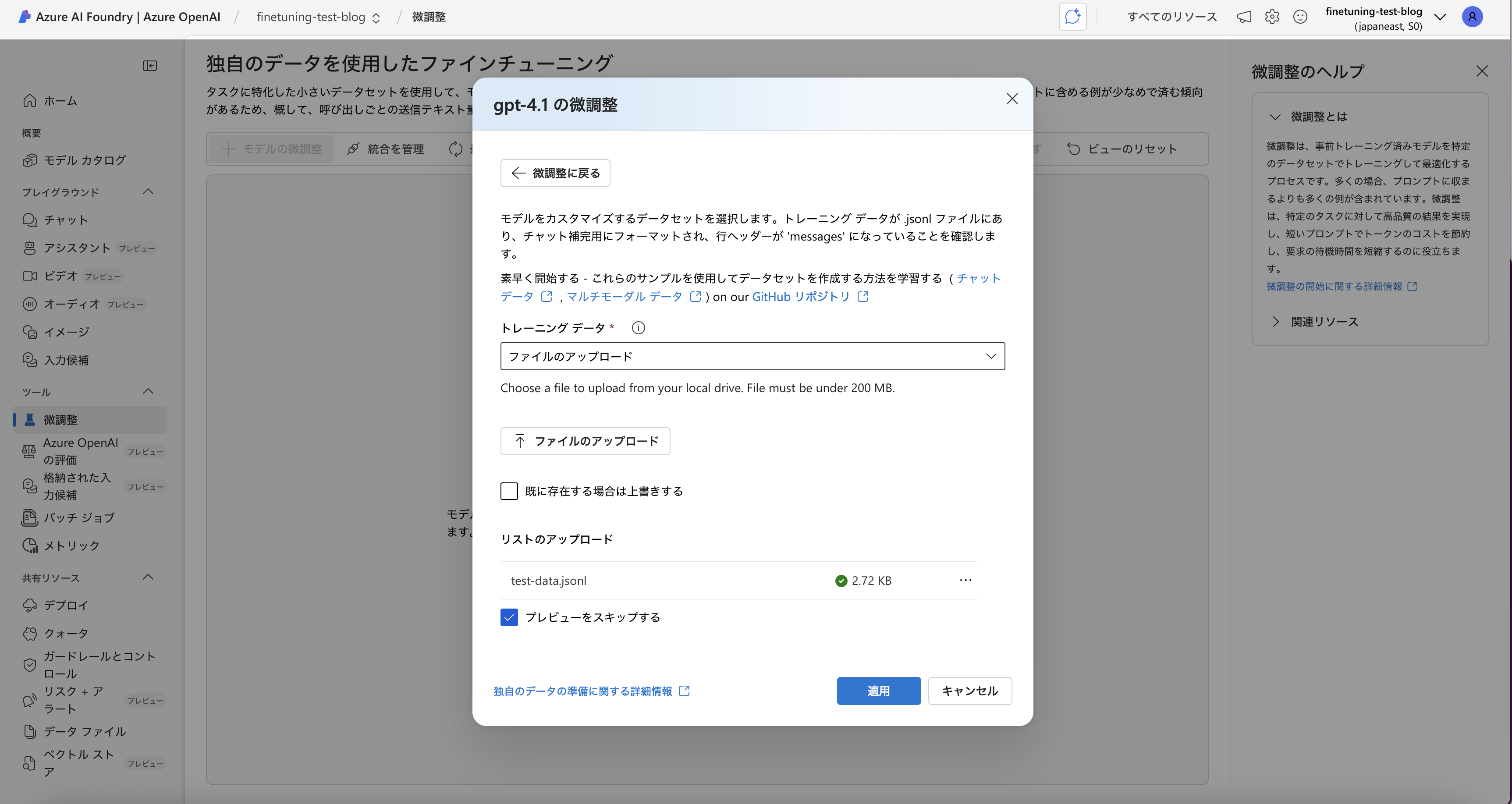Collapse the 共有リソース section

pyautogui.click(x=148, y=577)
